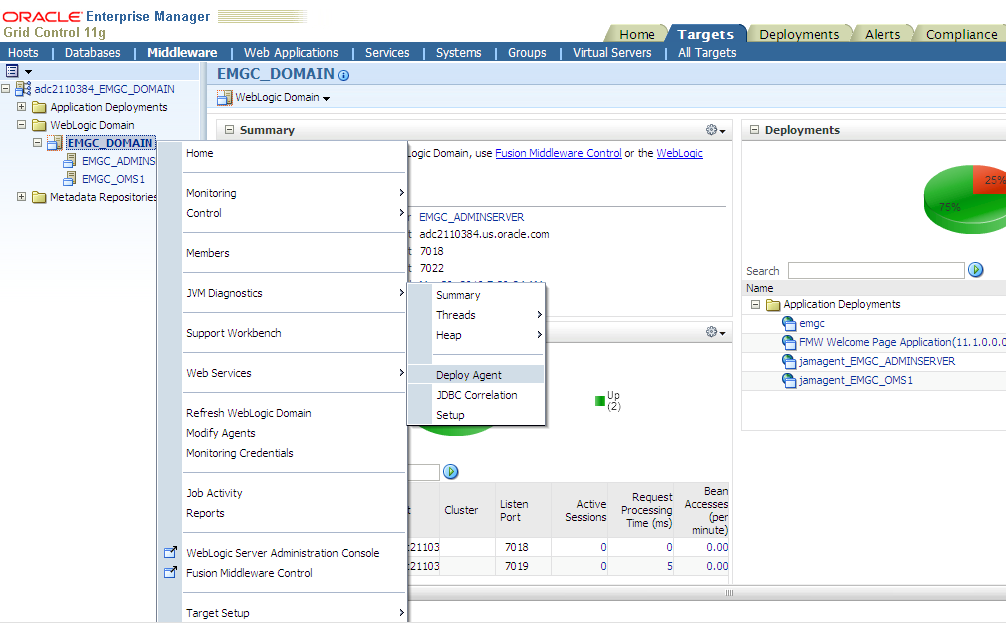The height and width of the screenshot is (623, 1006).
Task: Collapse Application Deployments folder in Deployments list
Action: pos(755,304)
